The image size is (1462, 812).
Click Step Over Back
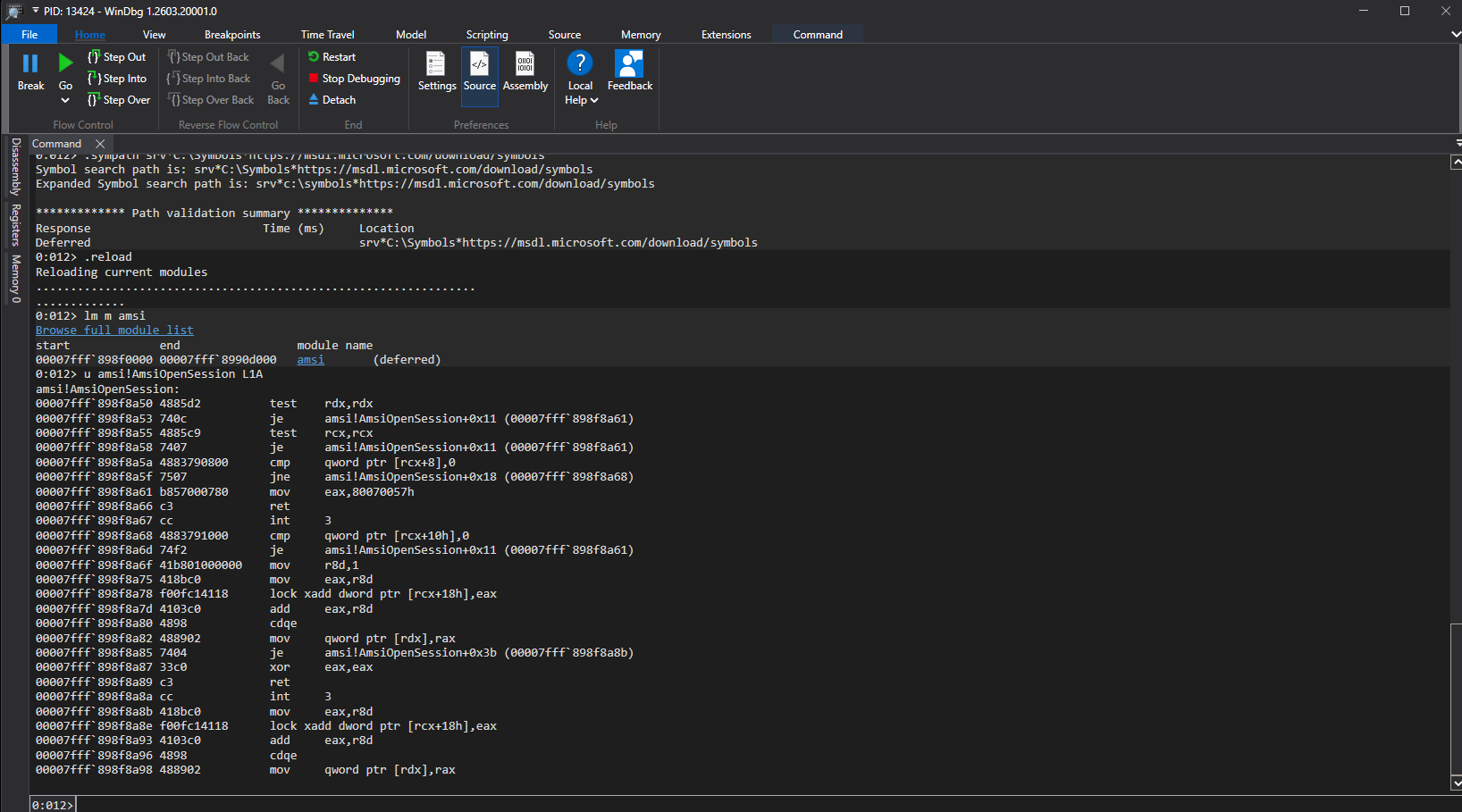click(211, 100)
